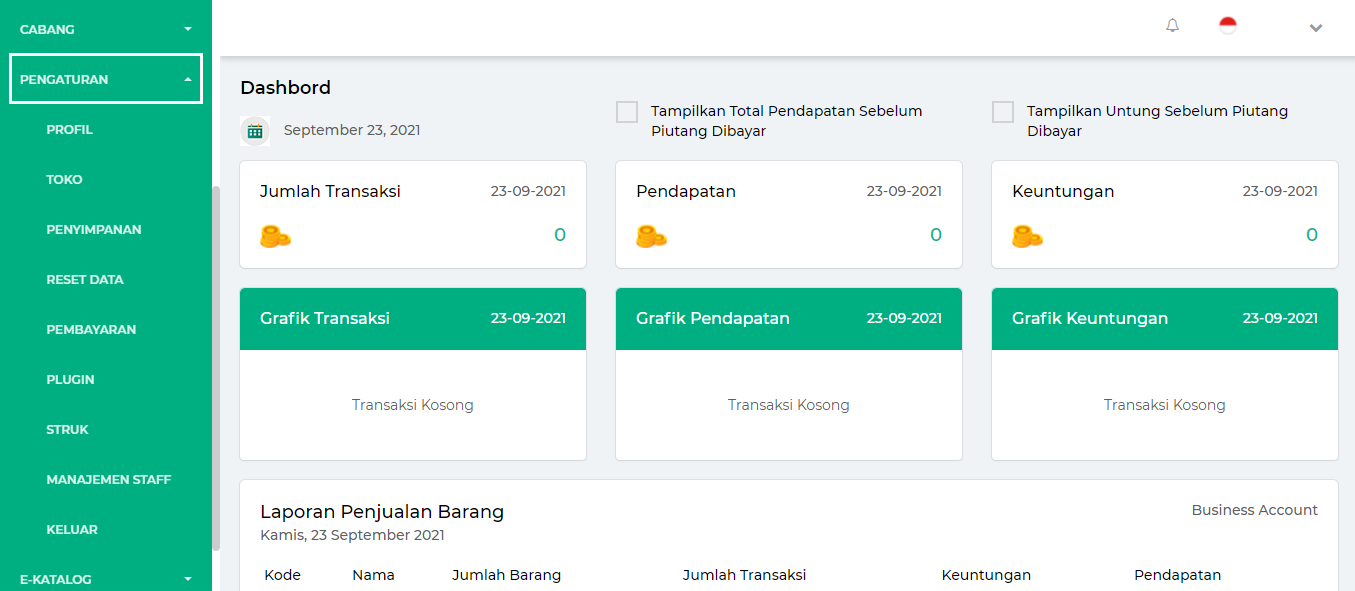Screen dimensions: 1355x591
Task: Collapse the PENGATURAN sidebar section
Action: [x=106, y=79]
